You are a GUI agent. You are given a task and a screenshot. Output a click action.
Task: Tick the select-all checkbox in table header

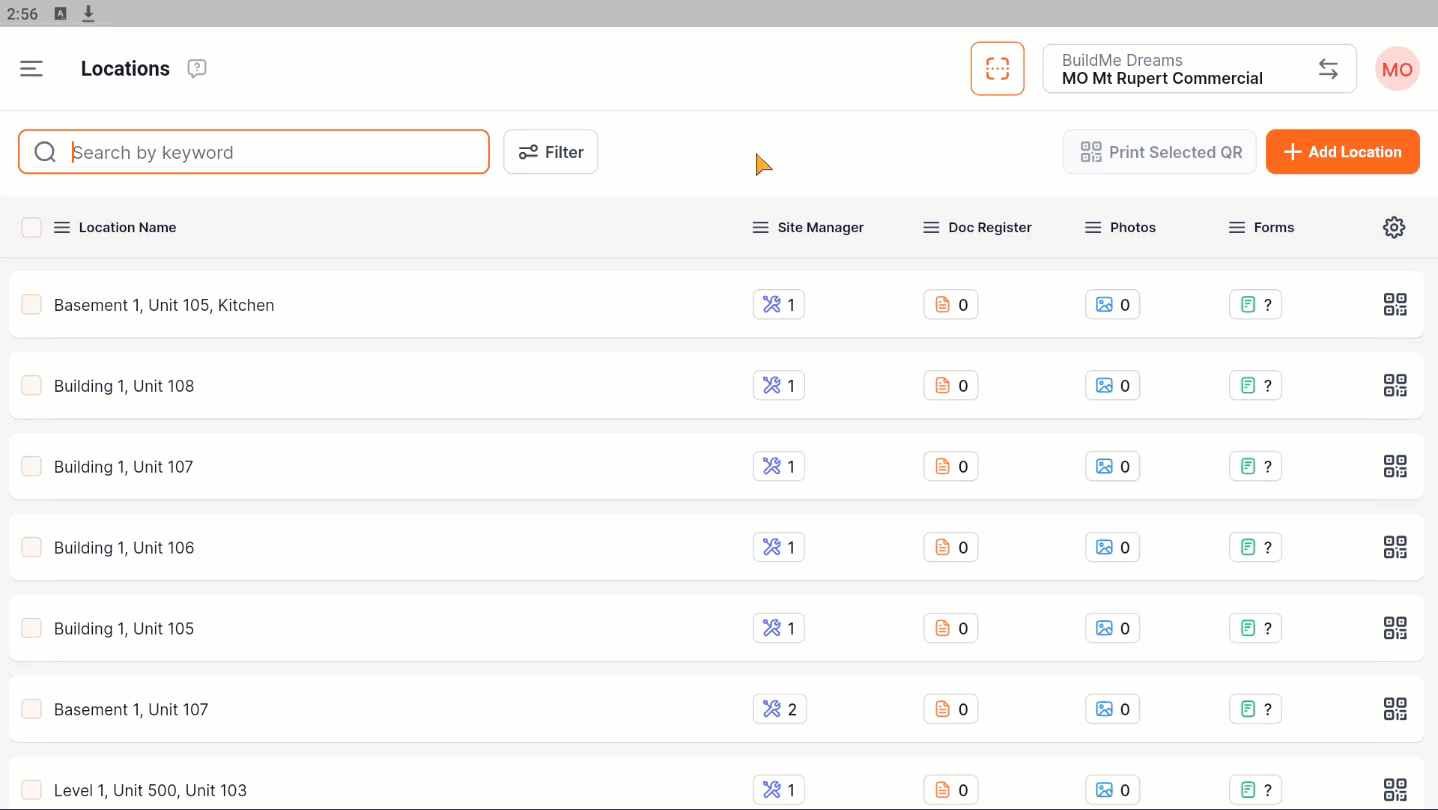[31, 227]
